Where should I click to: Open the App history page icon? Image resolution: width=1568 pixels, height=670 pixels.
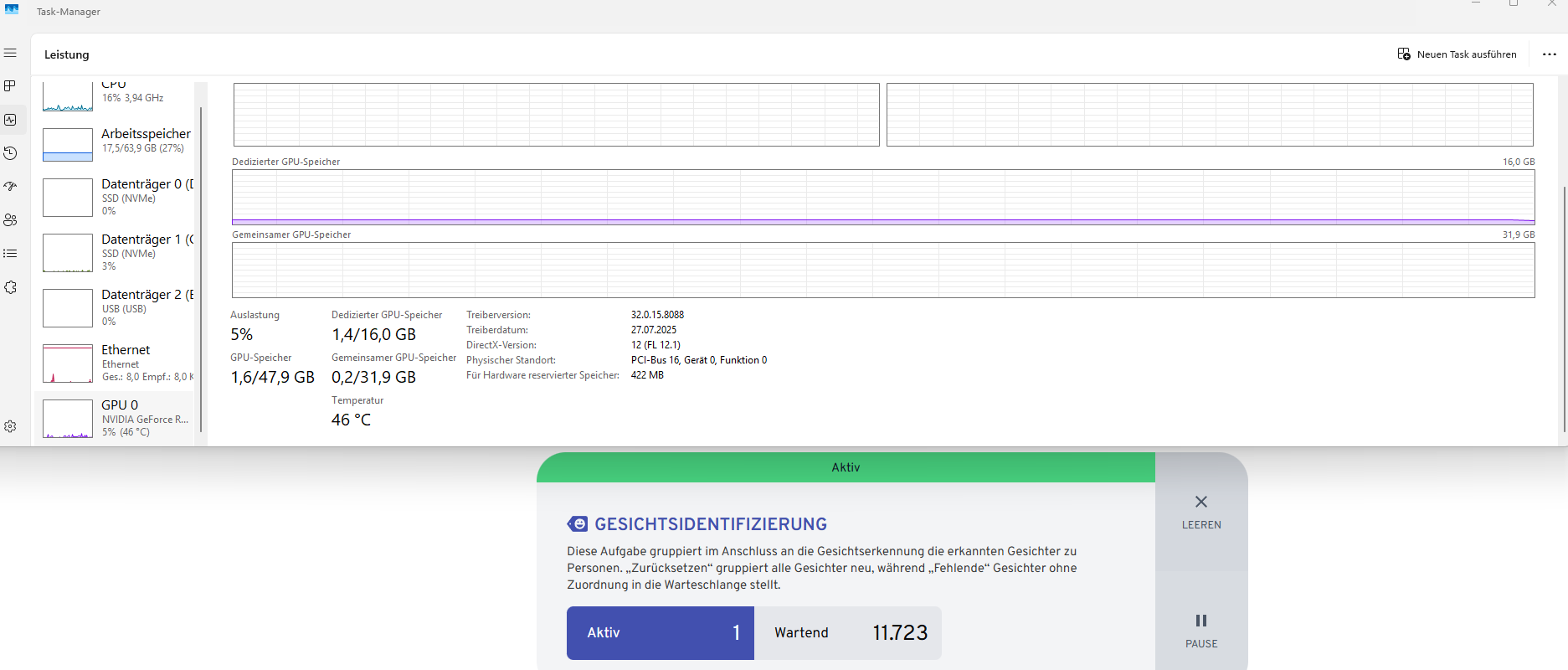click(10, 153)
